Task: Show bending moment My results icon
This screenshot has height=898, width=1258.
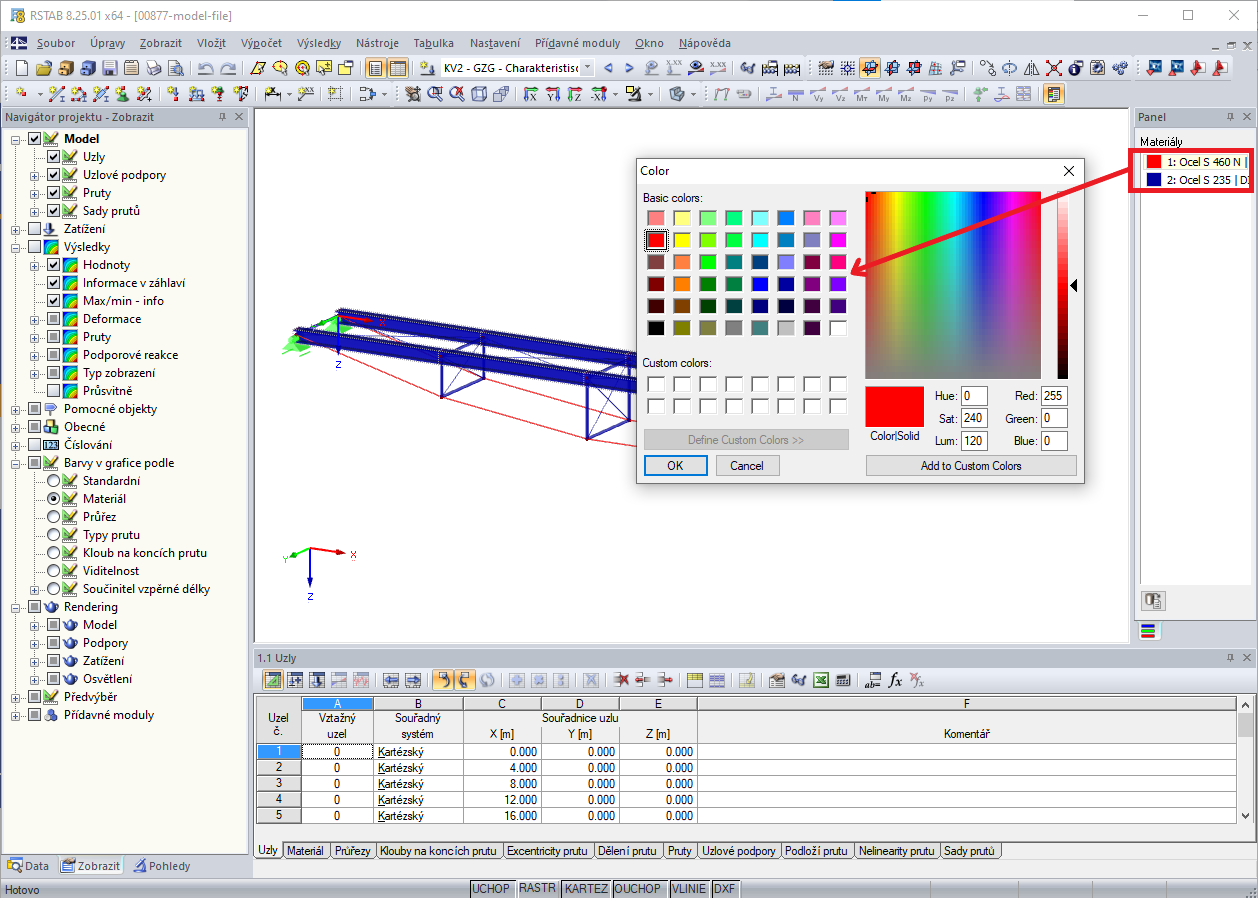Action: (884, 94)
